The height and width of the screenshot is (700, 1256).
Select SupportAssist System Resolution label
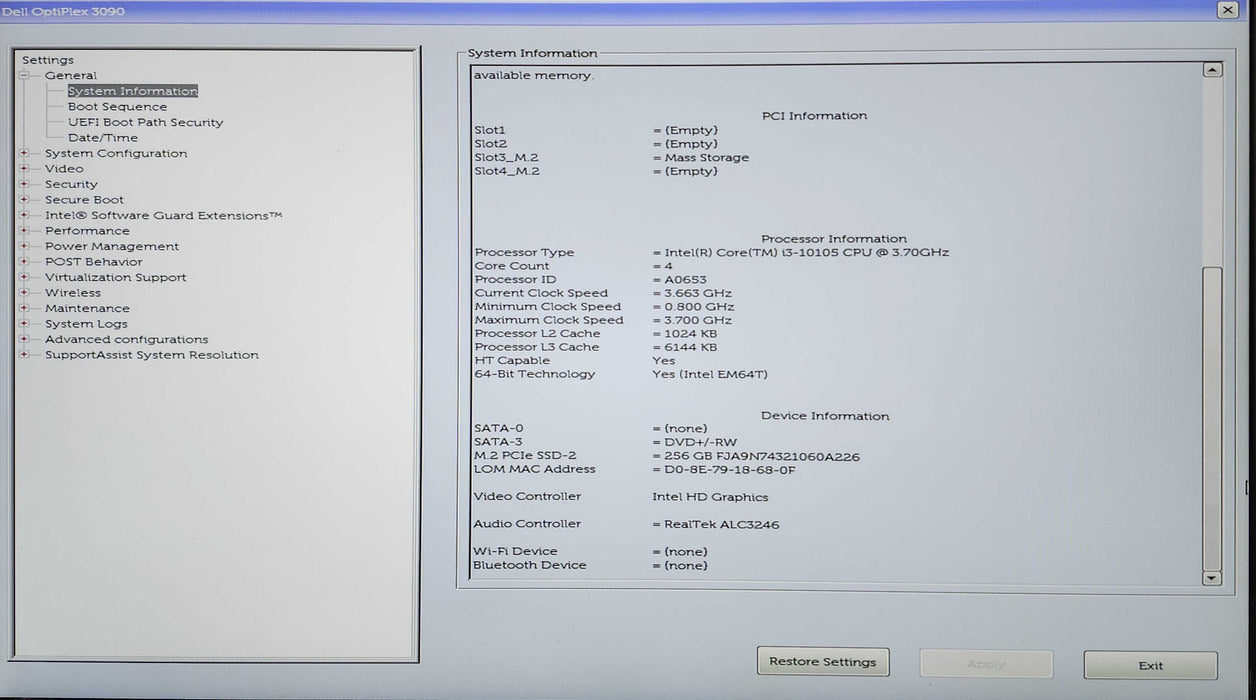pos(152,355)
